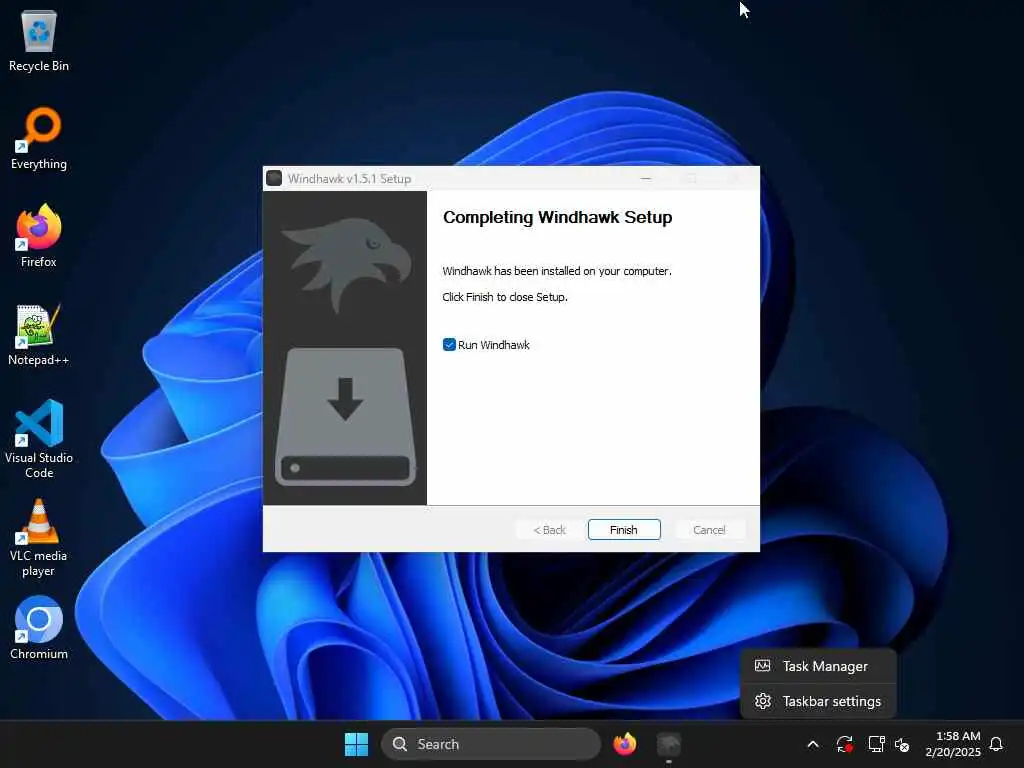This screenshot has height=768, width=1024.
Task: Click the Windhawk icon in setup title bar
Action: pyautogui.click(x=274, y=178)
